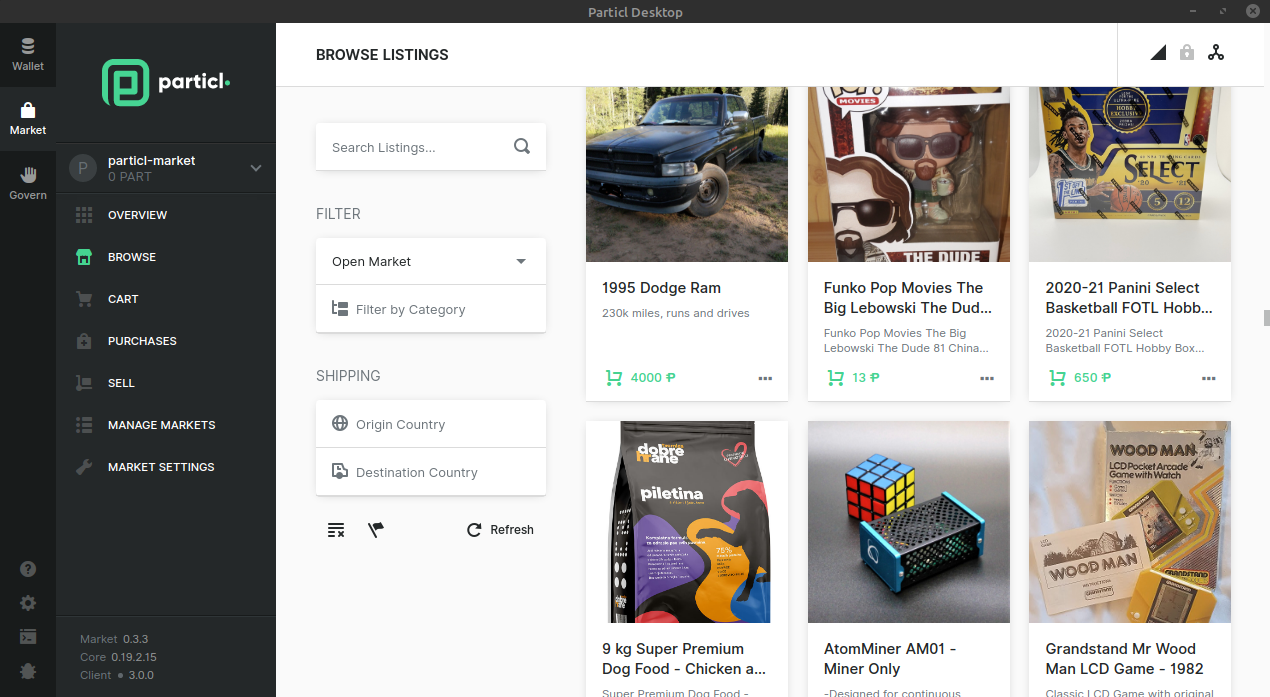Open the Open Market dropdown
This screenshot has width=1270, height=697.
[431, 261]
